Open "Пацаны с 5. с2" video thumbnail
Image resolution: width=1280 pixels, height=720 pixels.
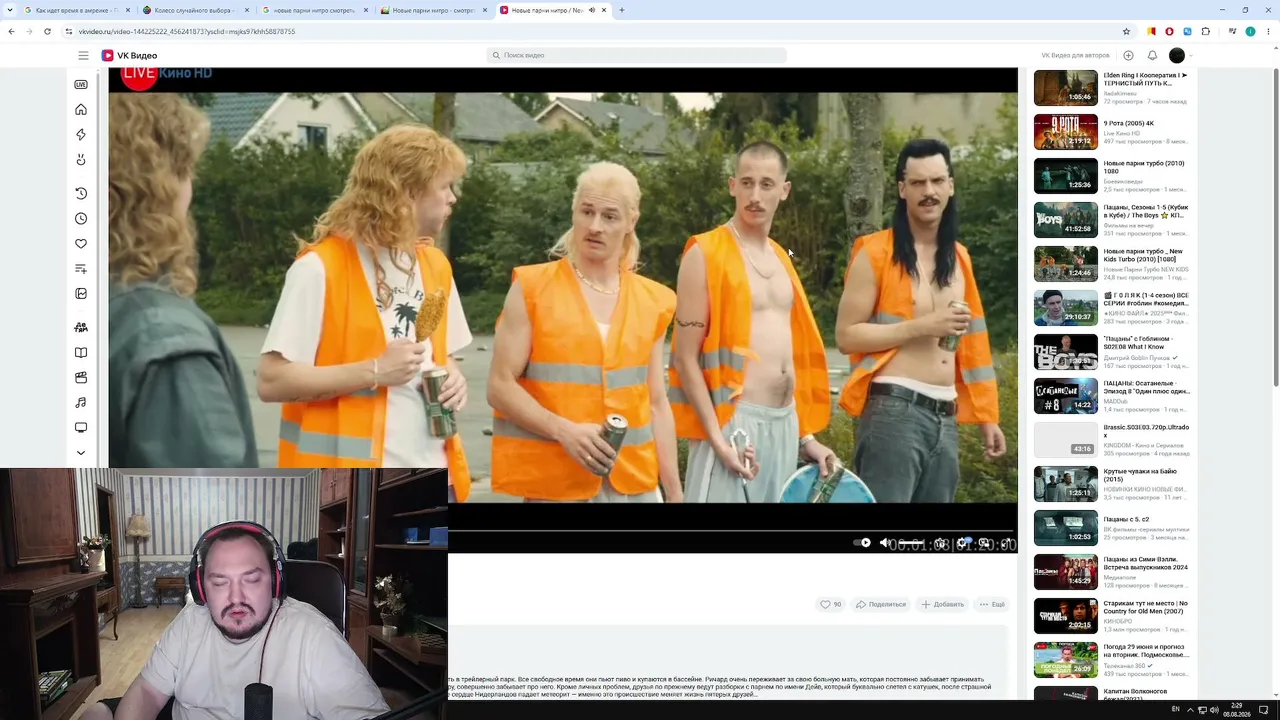click(x=1065, y=528)
